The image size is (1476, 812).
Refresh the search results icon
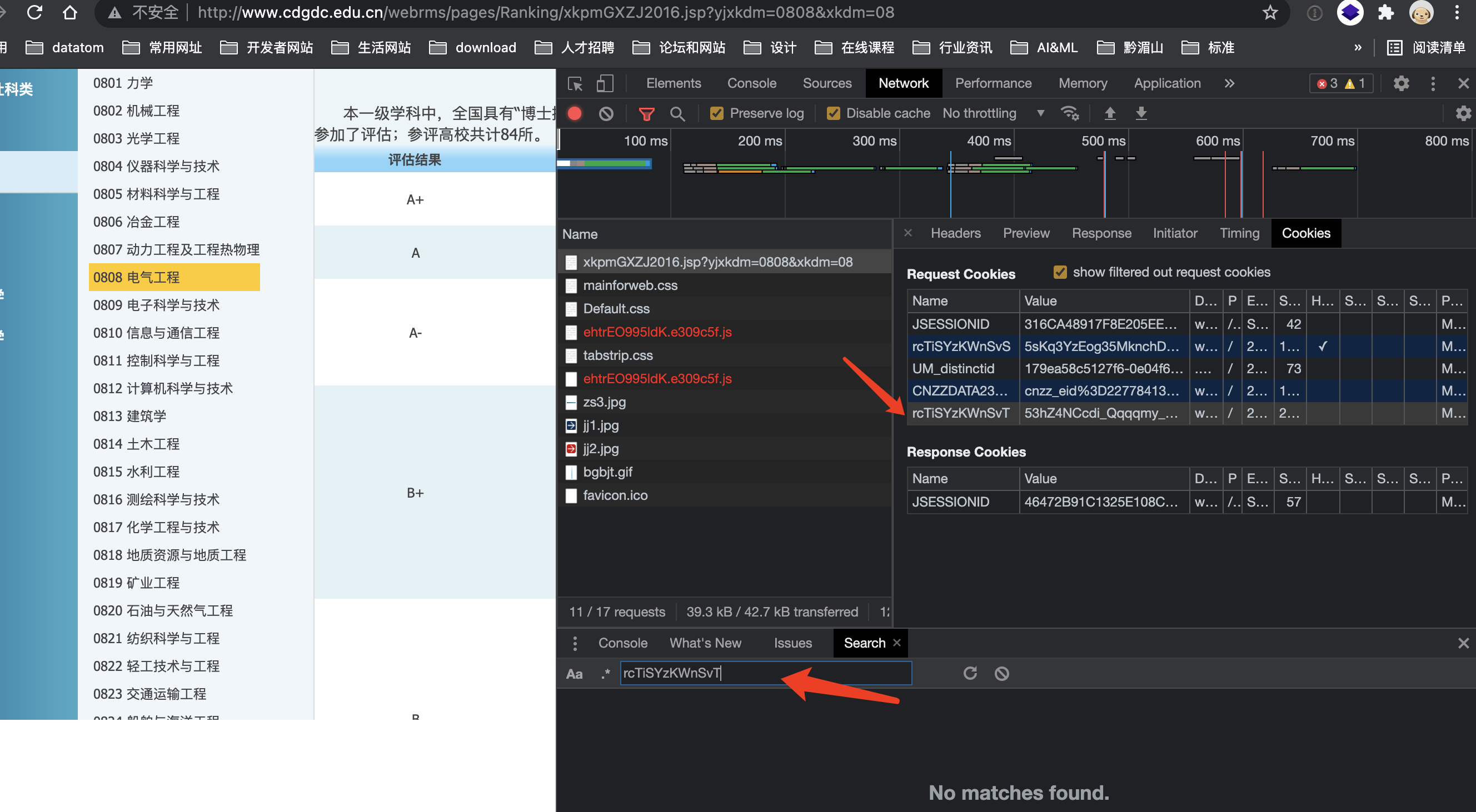coord(970,673)
